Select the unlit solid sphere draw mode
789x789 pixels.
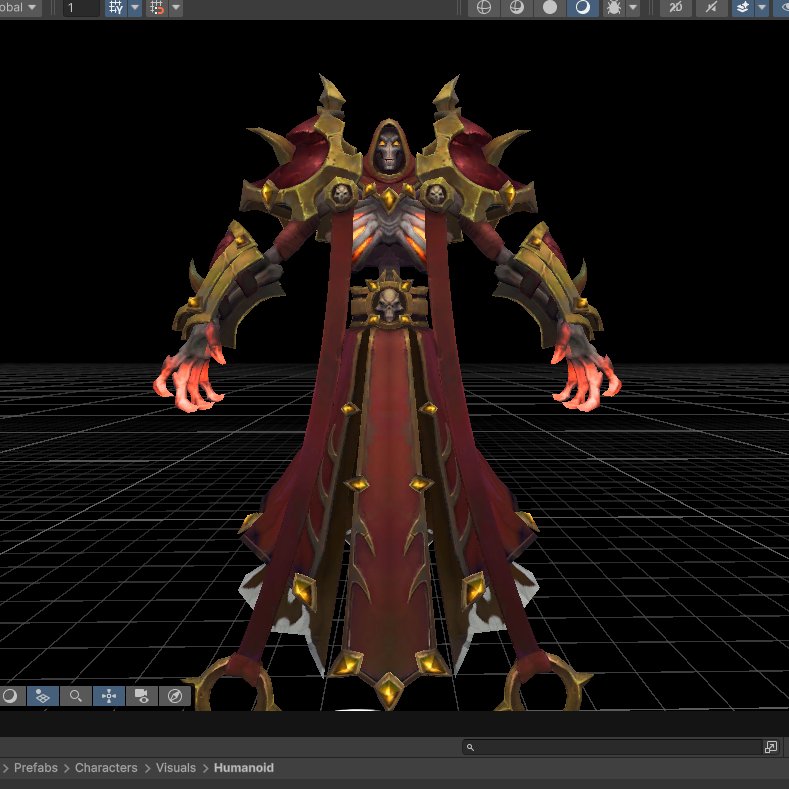click(x=550, y=8)
